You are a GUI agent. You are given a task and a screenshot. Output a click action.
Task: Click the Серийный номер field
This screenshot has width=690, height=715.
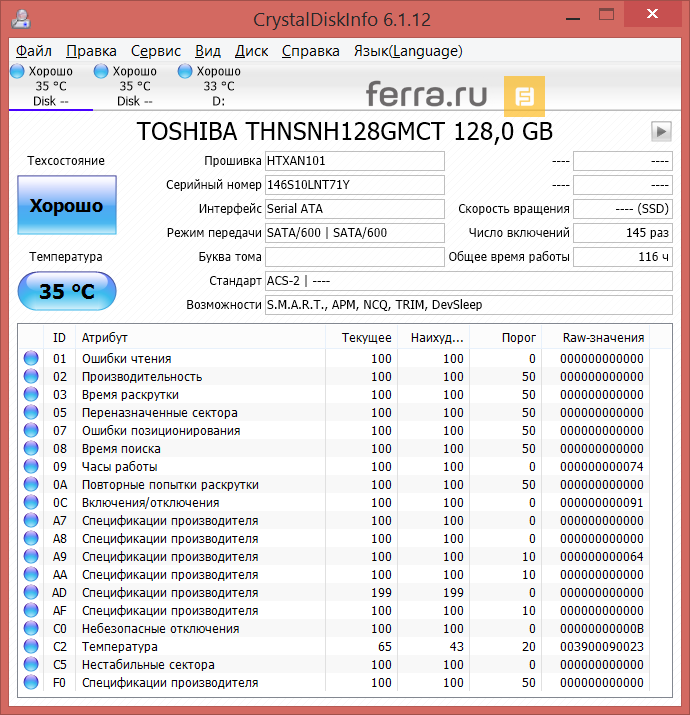point(354,185)
